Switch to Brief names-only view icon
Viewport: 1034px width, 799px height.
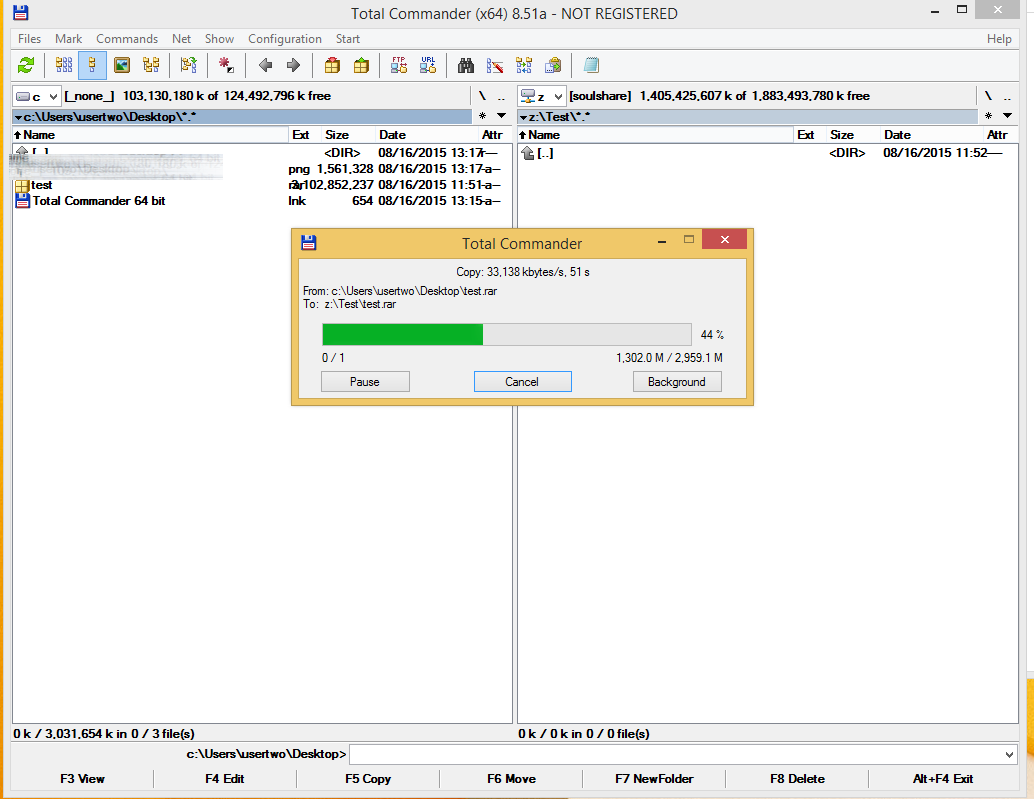coord(64,65)
